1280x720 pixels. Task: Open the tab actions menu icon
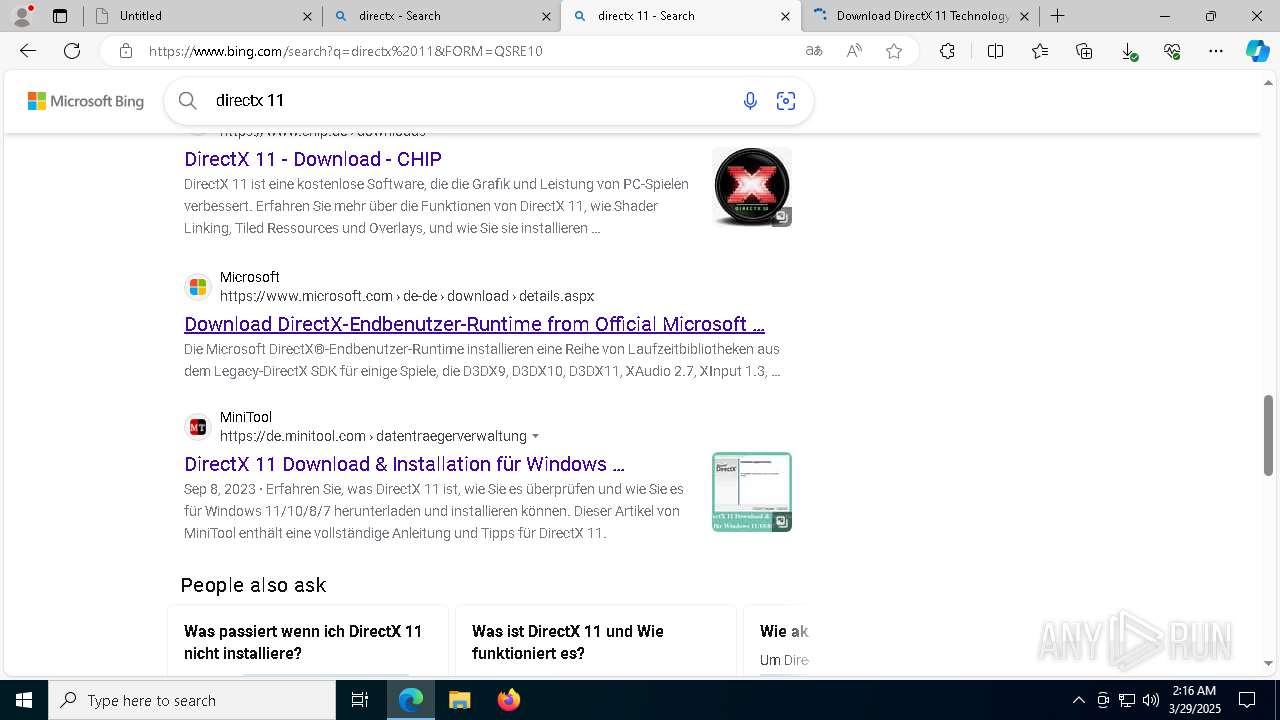tap(60, 16)
